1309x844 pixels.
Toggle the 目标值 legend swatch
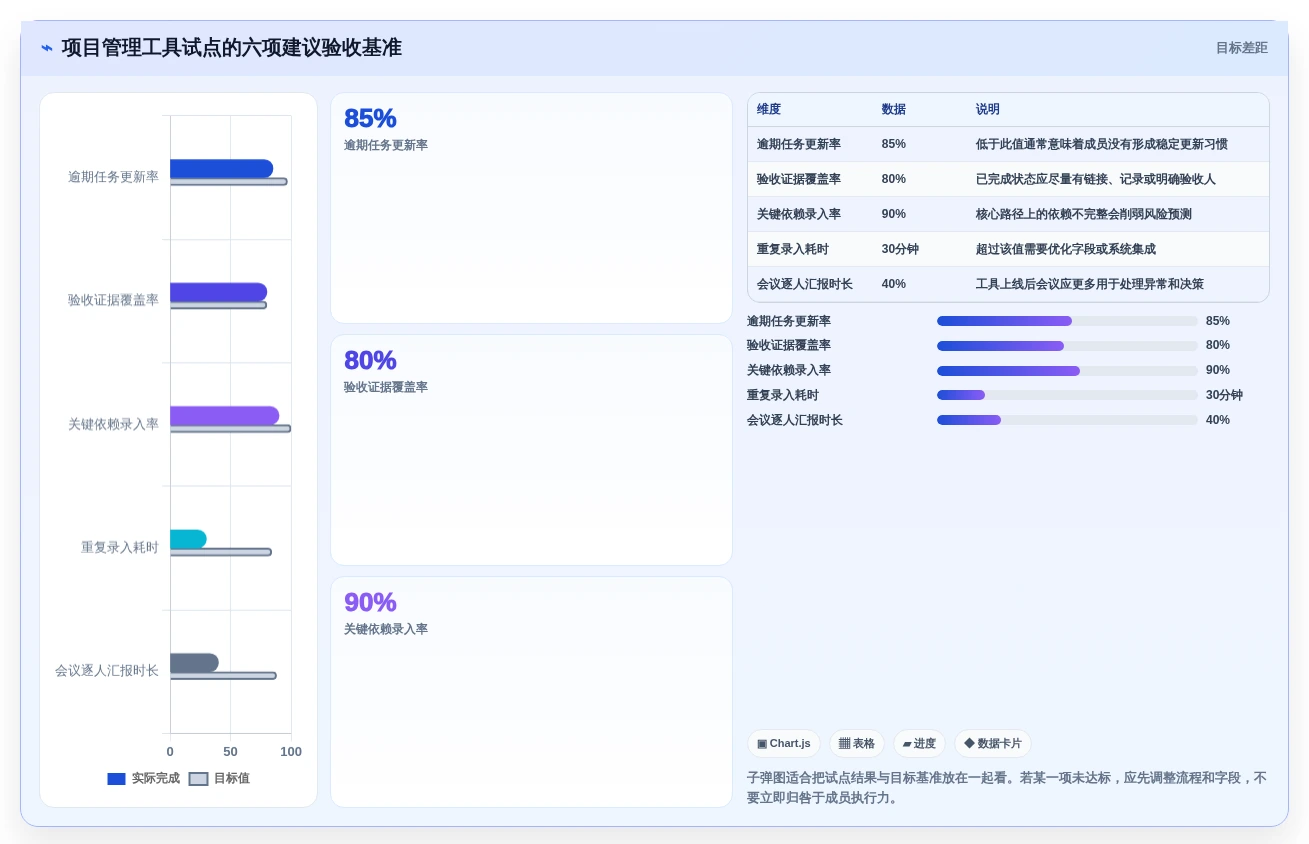click(198, 778)
